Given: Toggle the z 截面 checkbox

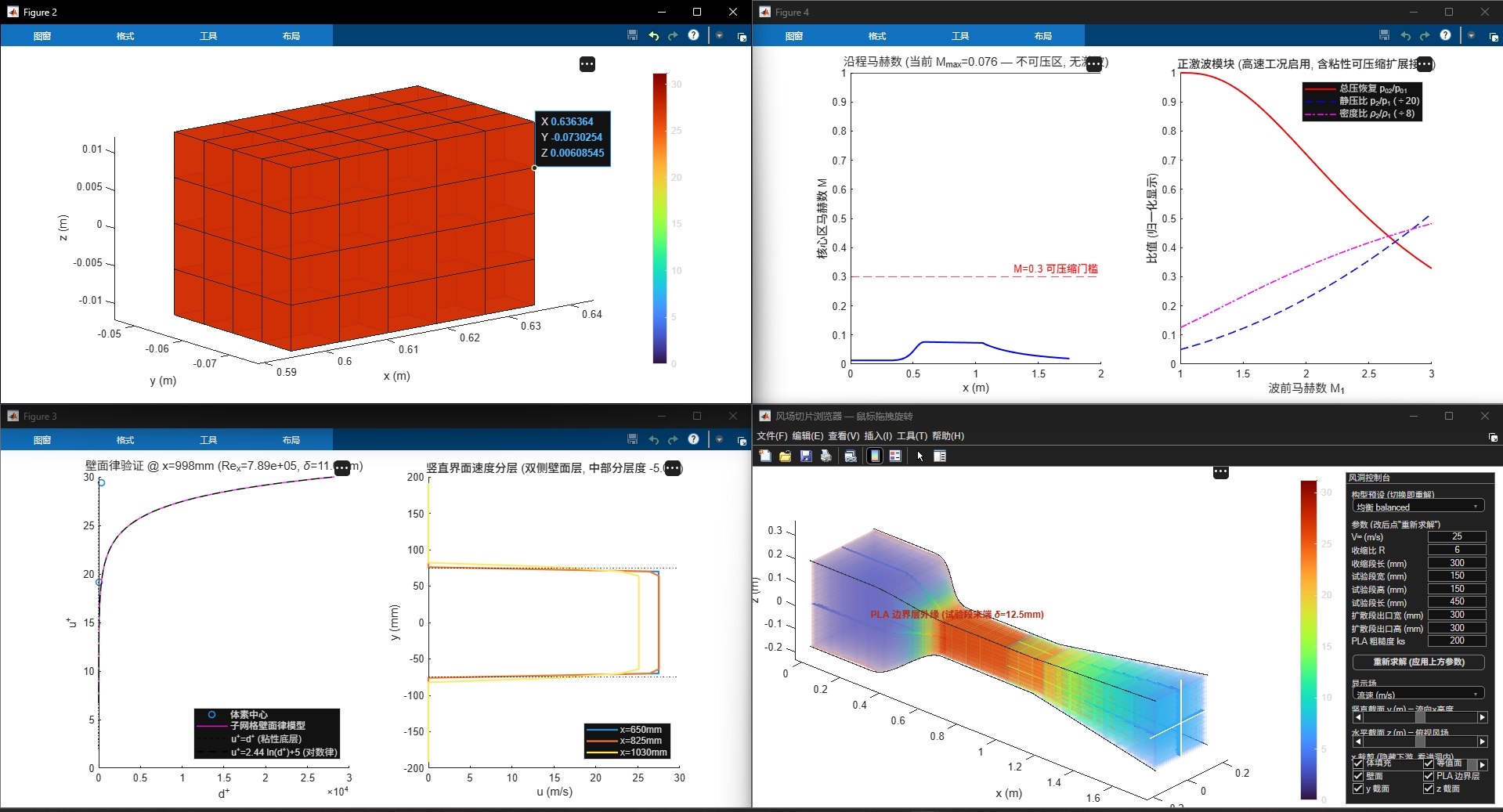Looking at the screenshot, I should [1429, 789].
